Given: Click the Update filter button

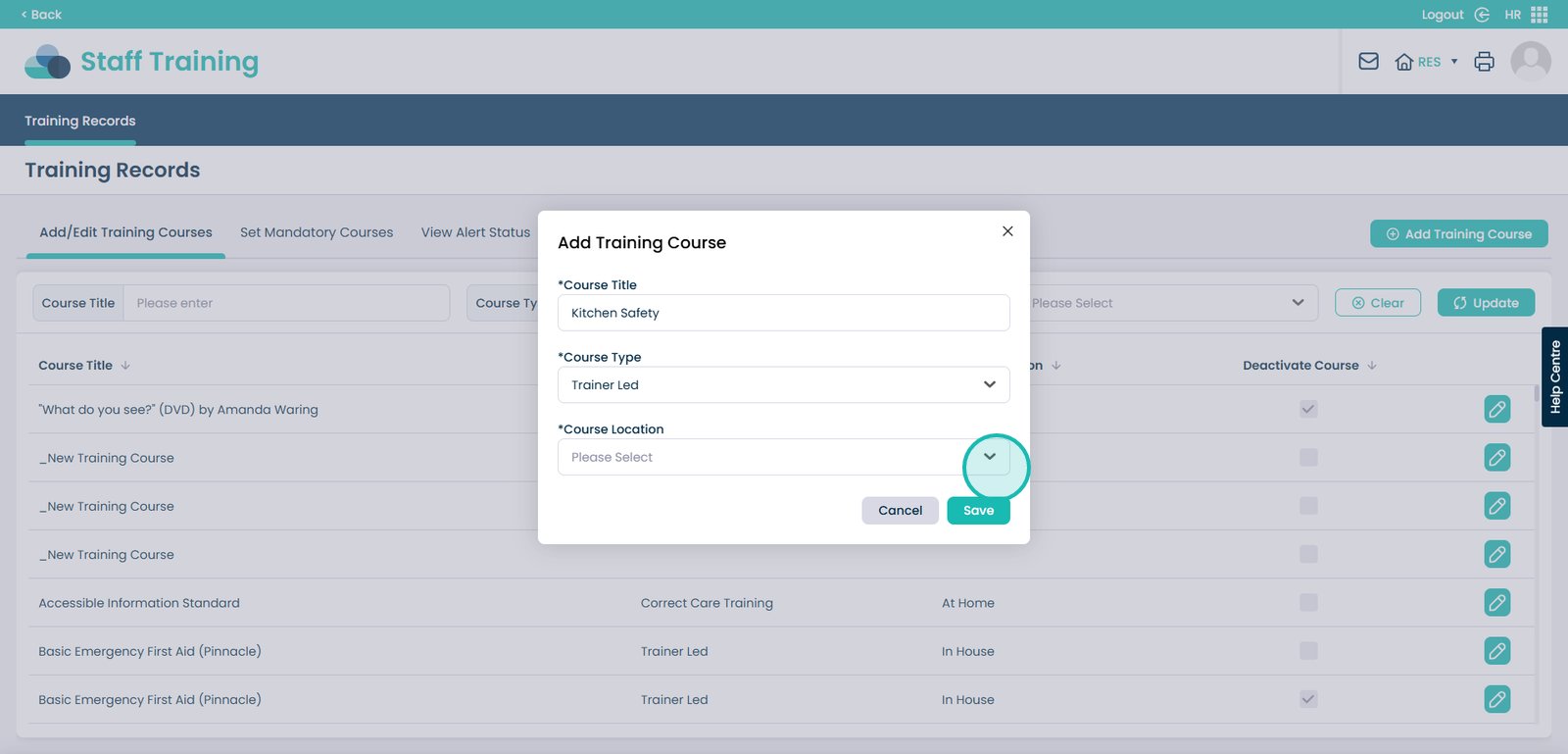Looking at the screenshot, I should pyautogui.click(x=1487, y=303).
